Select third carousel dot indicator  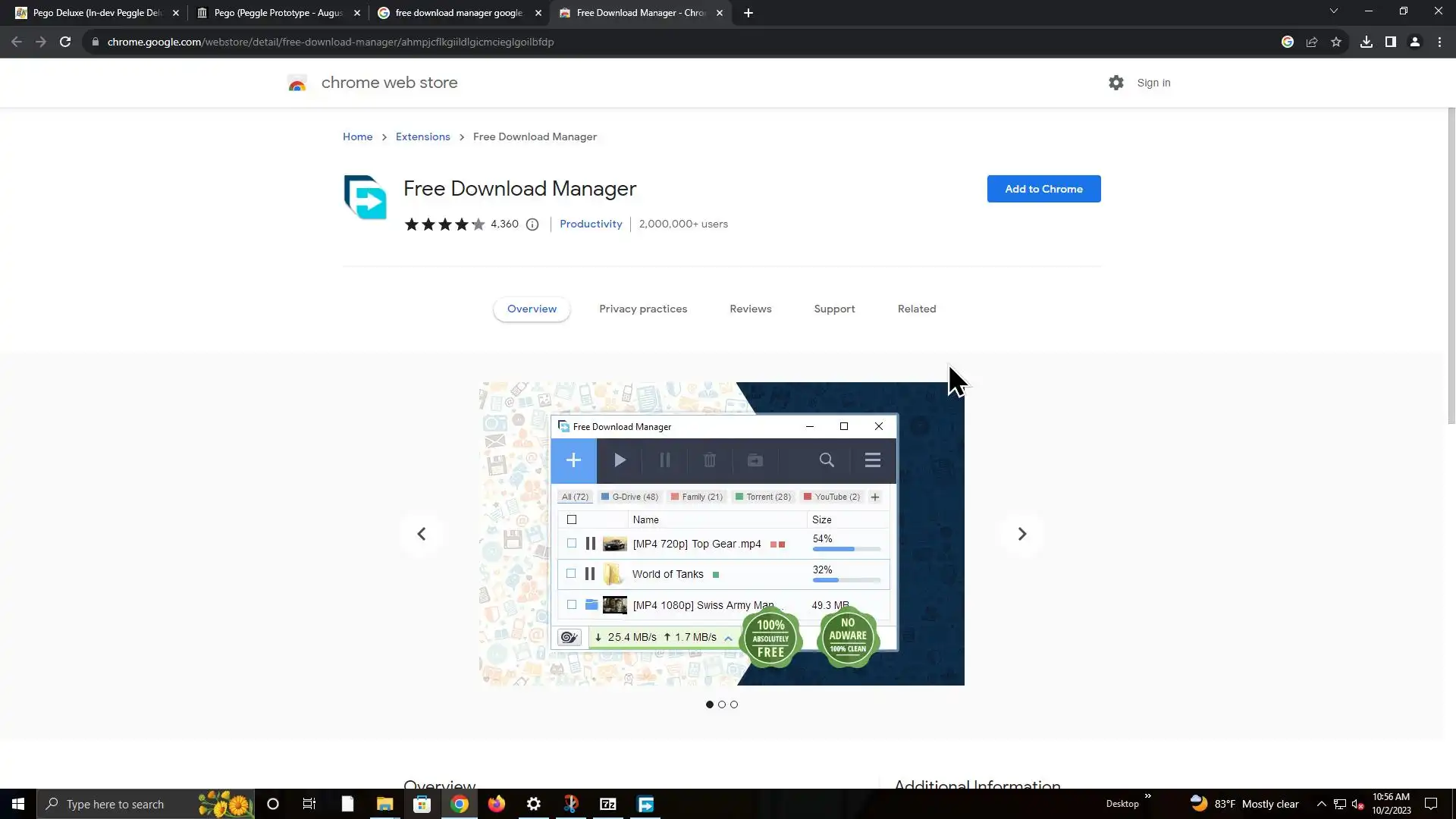[734, 704]
